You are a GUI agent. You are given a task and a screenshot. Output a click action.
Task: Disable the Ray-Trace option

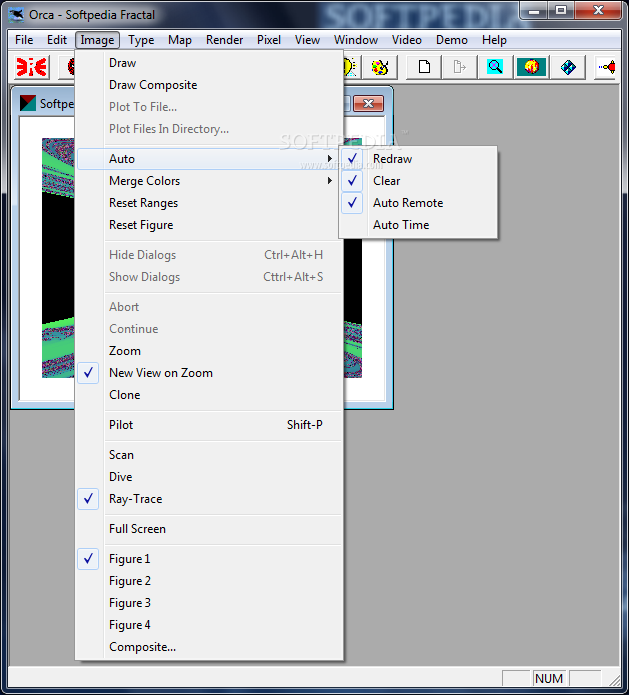click(x=209, y=499)
